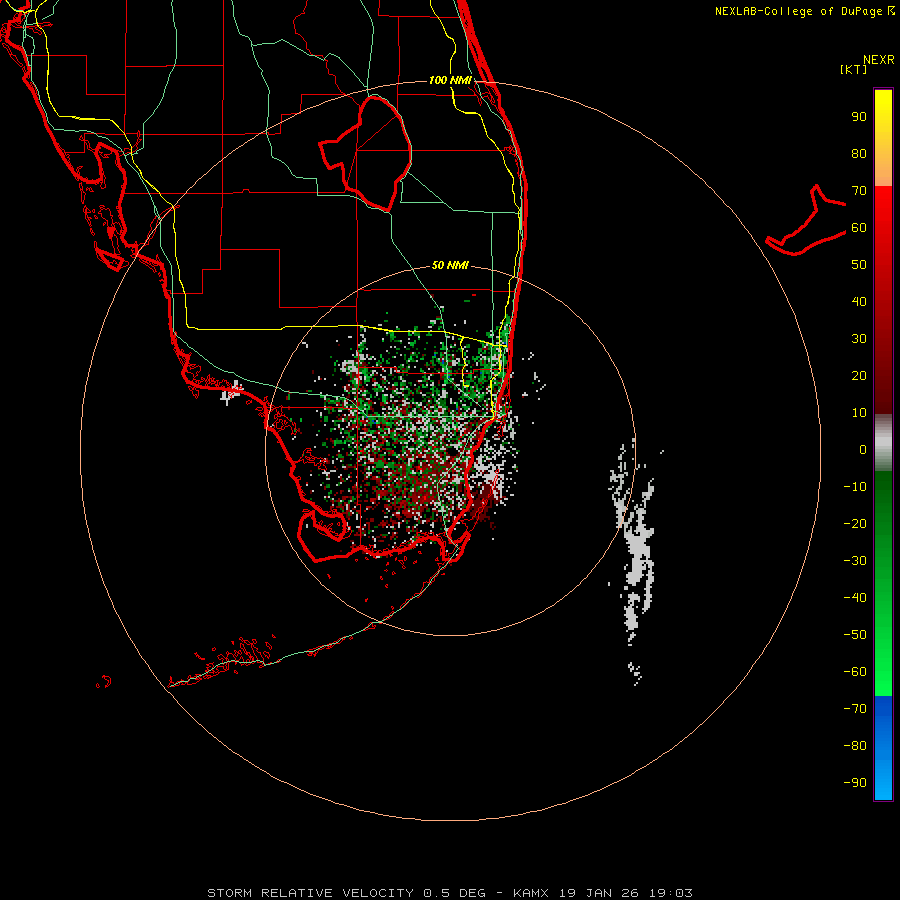This screenshot has height=900, width=900.
Task: Select the positive 10 knot scale label
Action: 859,413
